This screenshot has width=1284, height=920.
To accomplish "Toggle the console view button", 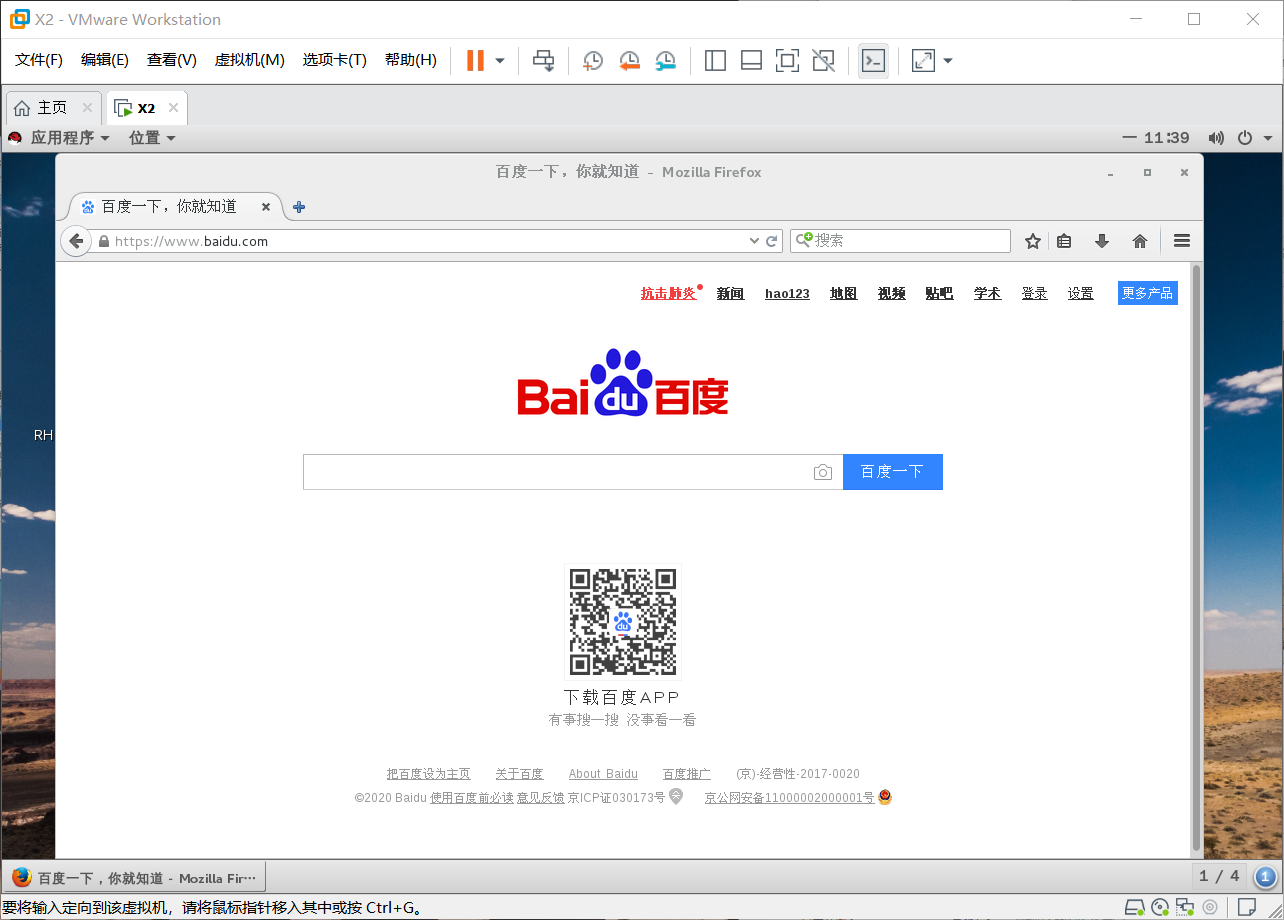I will [x=873, y=61].
